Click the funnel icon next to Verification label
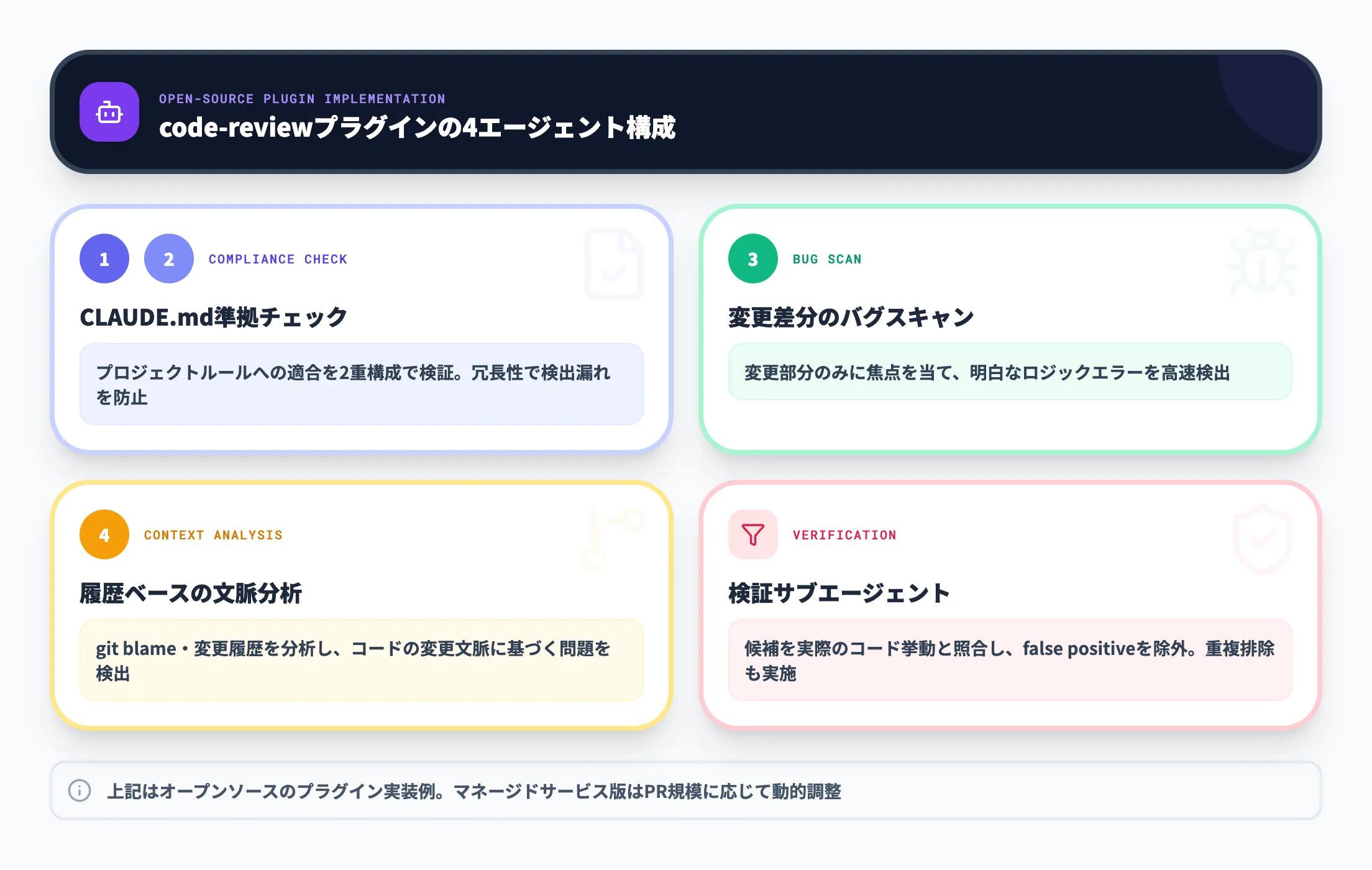Viewport: 1372px width, 870px height. 752,534
